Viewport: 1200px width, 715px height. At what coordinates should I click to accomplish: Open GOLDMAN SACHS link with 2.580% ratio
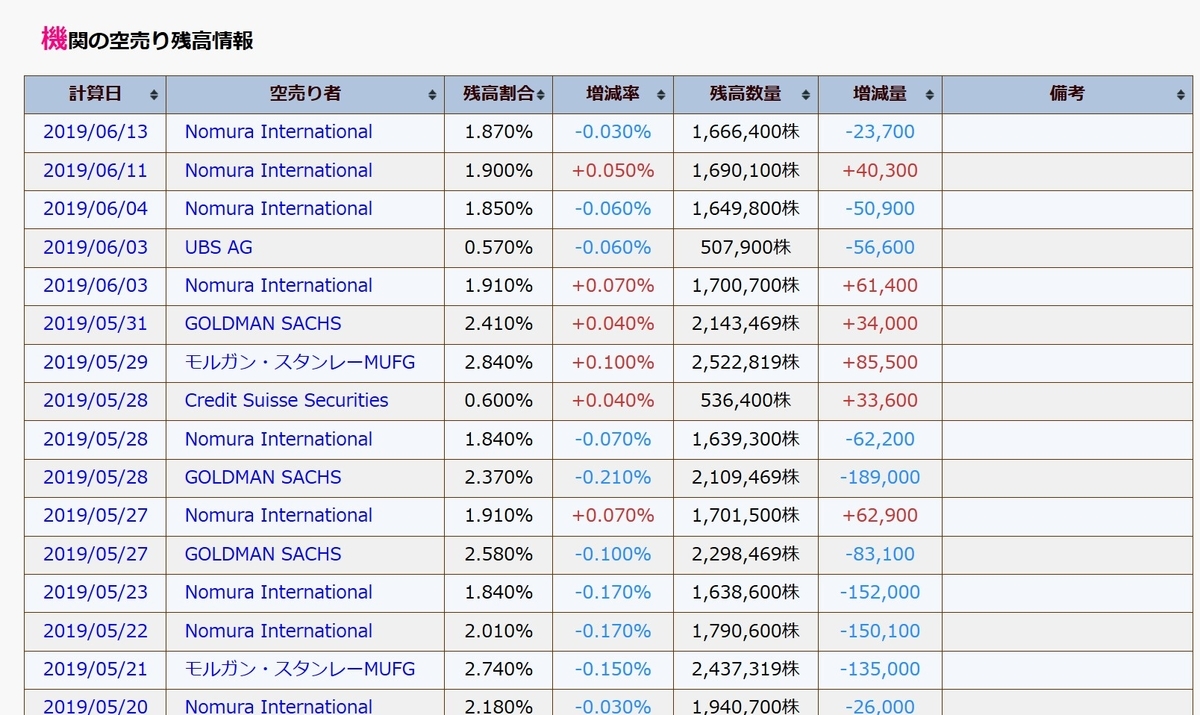coord(263,554)
